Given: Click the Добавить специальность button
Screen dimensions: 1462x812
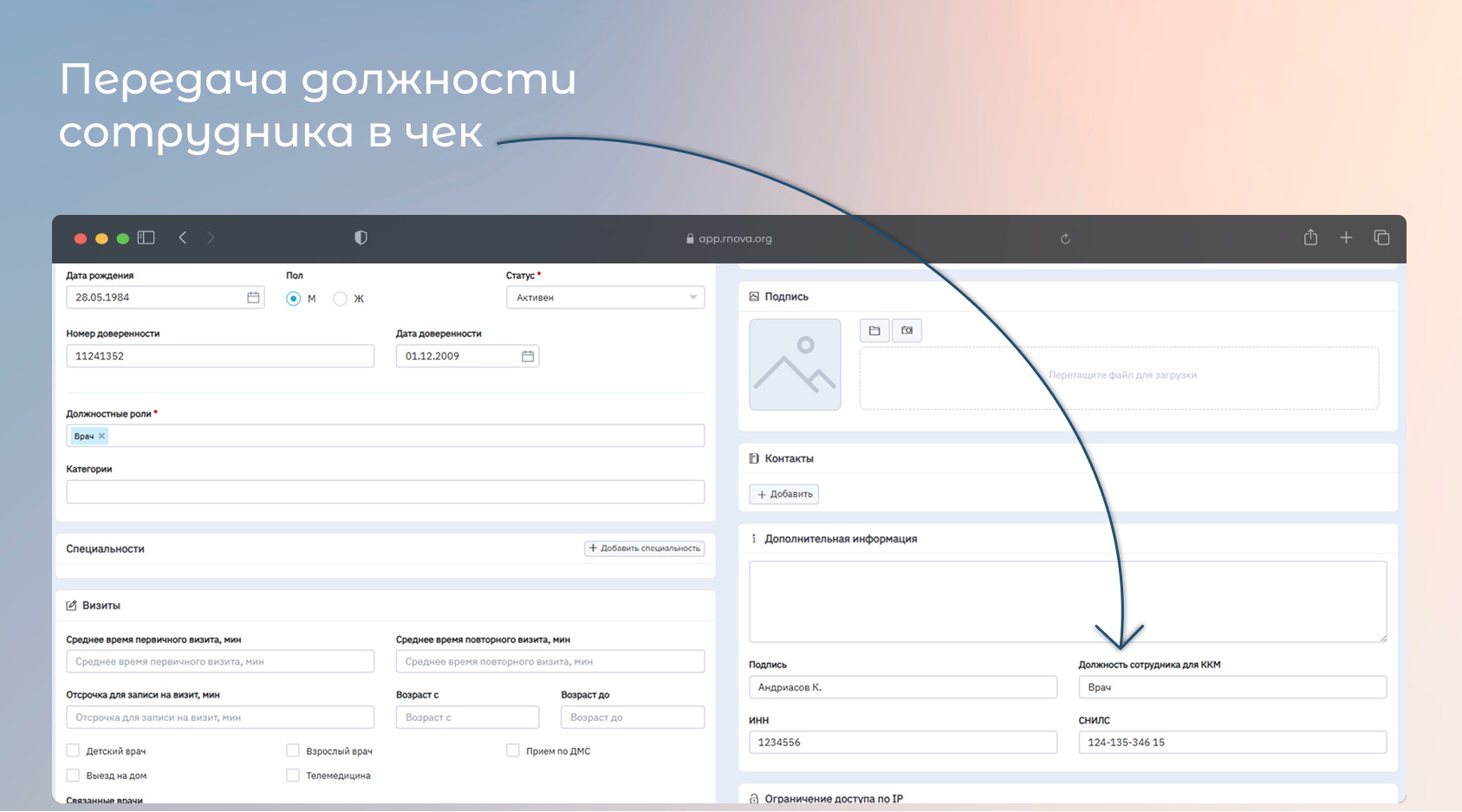Looking at the screenshot, I should coord(644,549).
